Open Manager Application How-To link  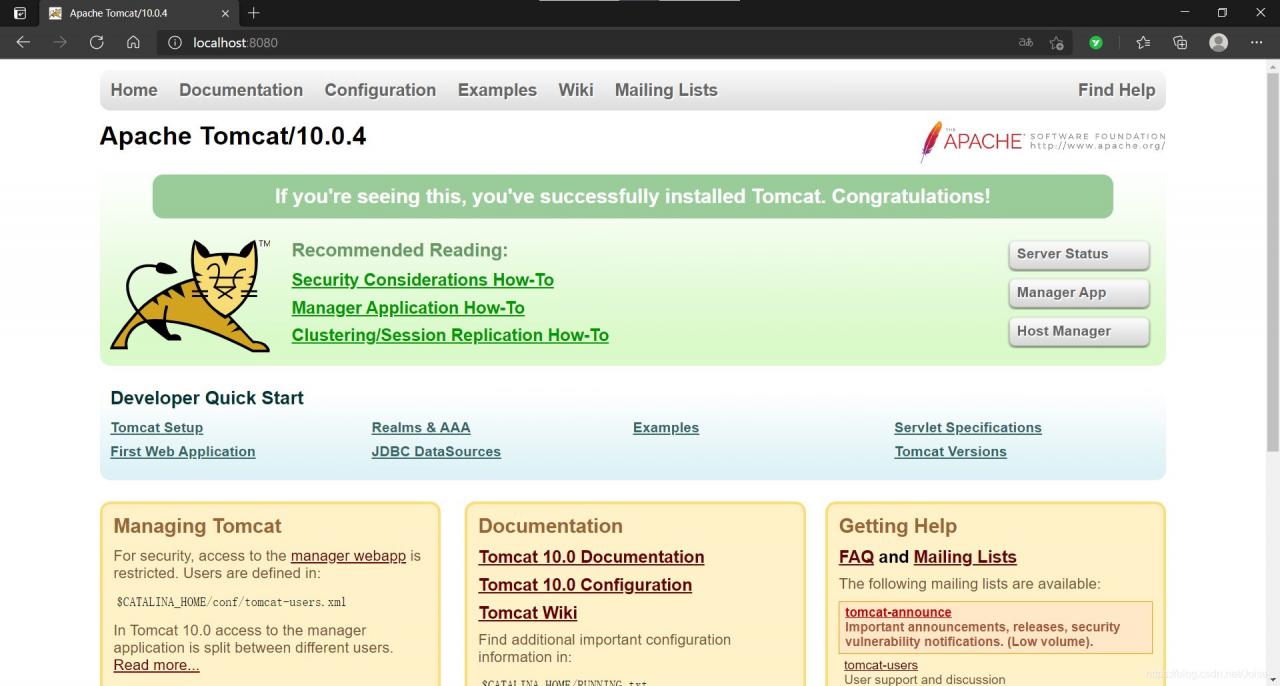pos(408,308)
